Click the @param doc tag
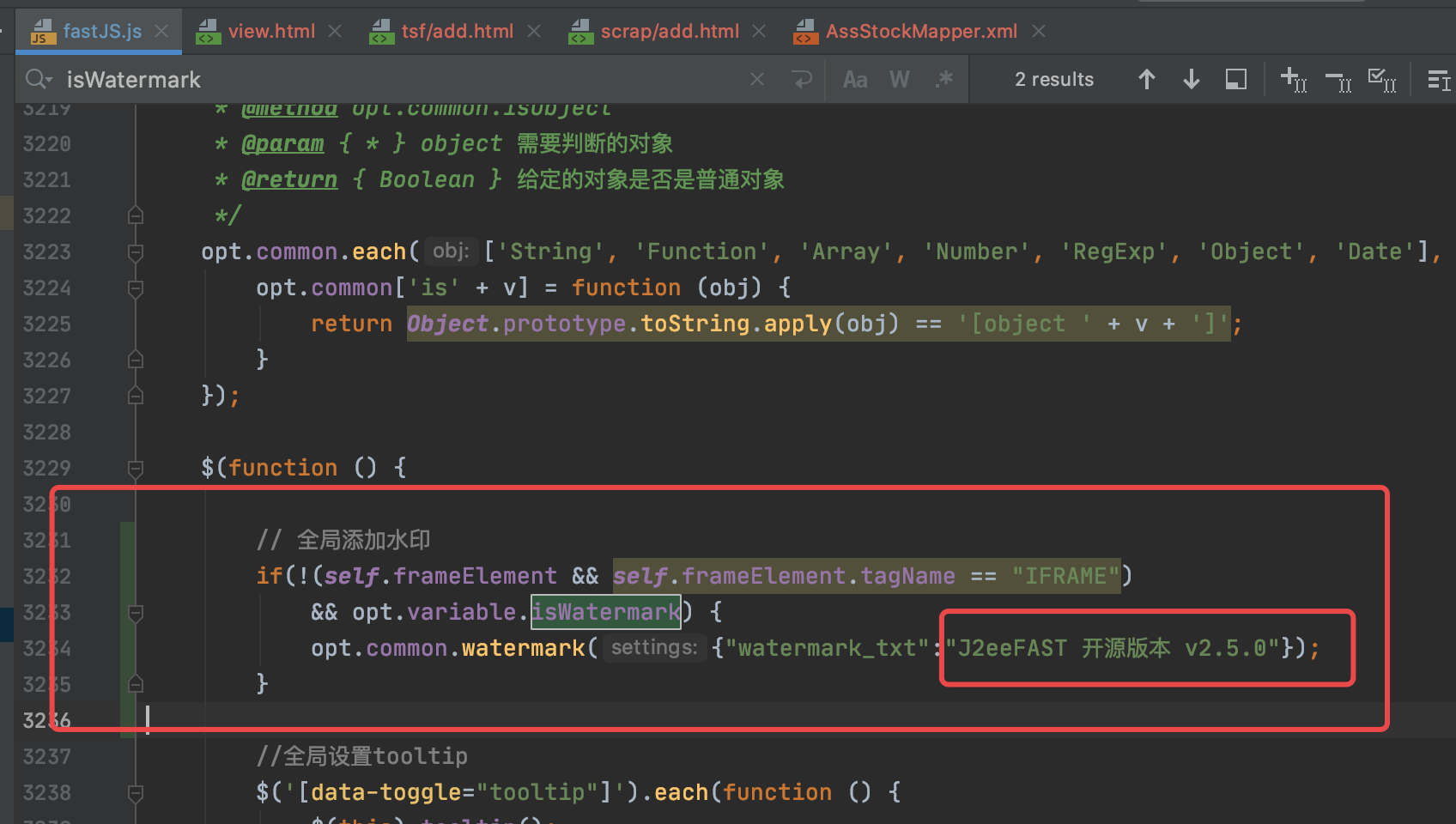 coord(283,144)
